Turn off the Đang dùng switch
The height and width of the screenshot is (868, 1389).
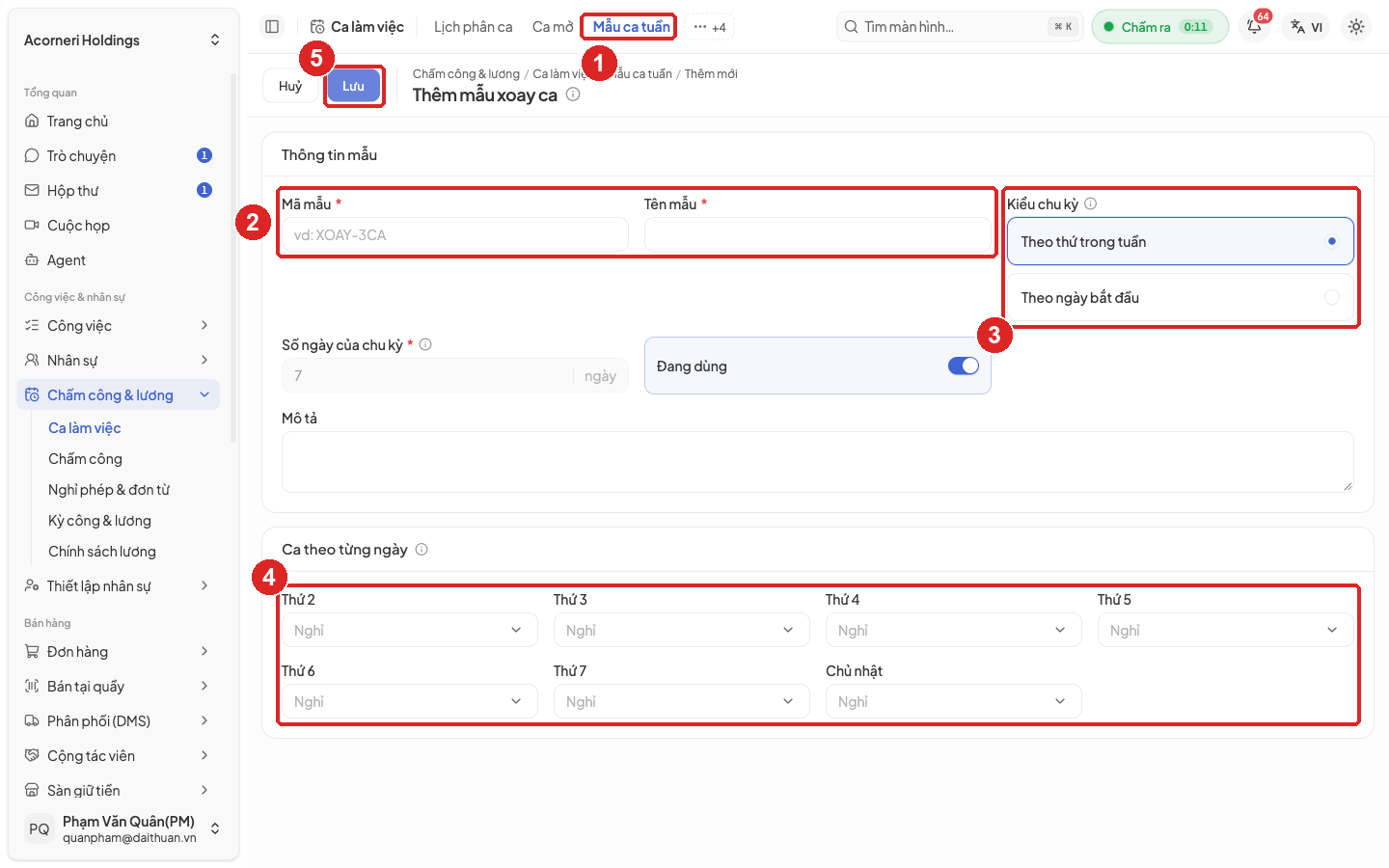pyautogui.click(x=963, y=366)
